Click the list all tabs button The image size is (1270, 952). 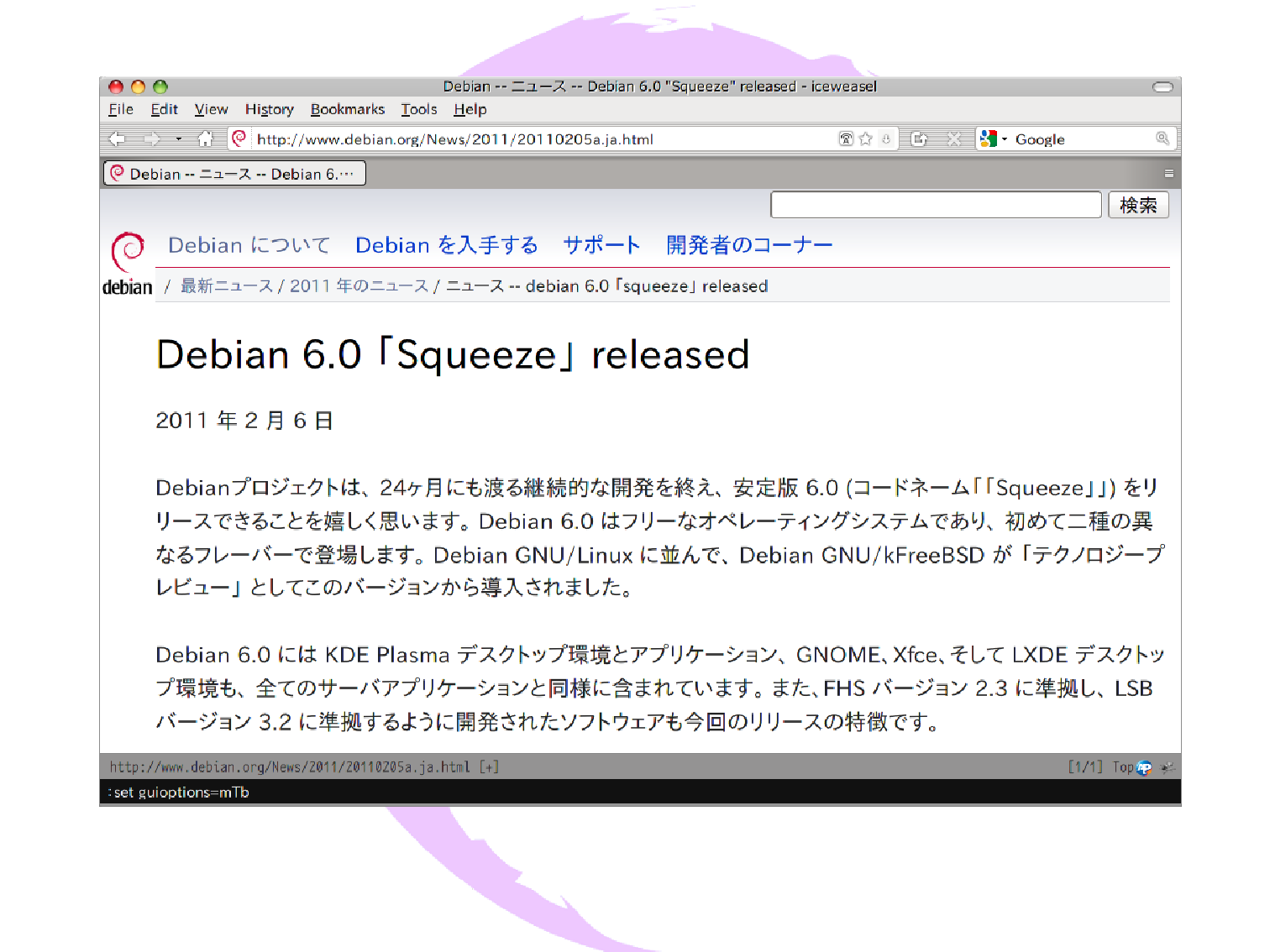(x=1168, y=174)
